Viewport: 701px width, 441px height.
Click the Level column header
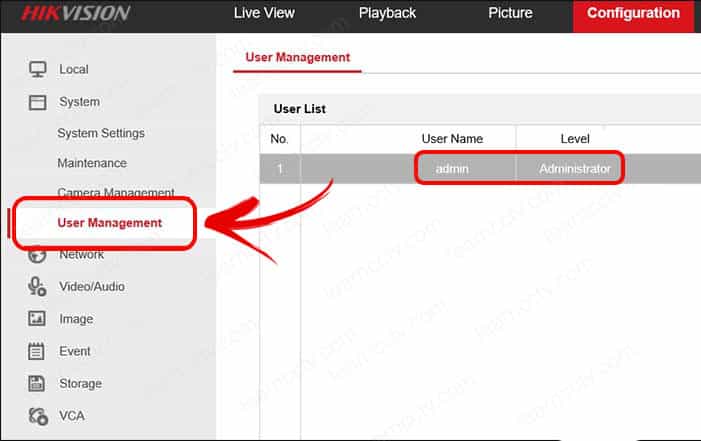[574, 139]
